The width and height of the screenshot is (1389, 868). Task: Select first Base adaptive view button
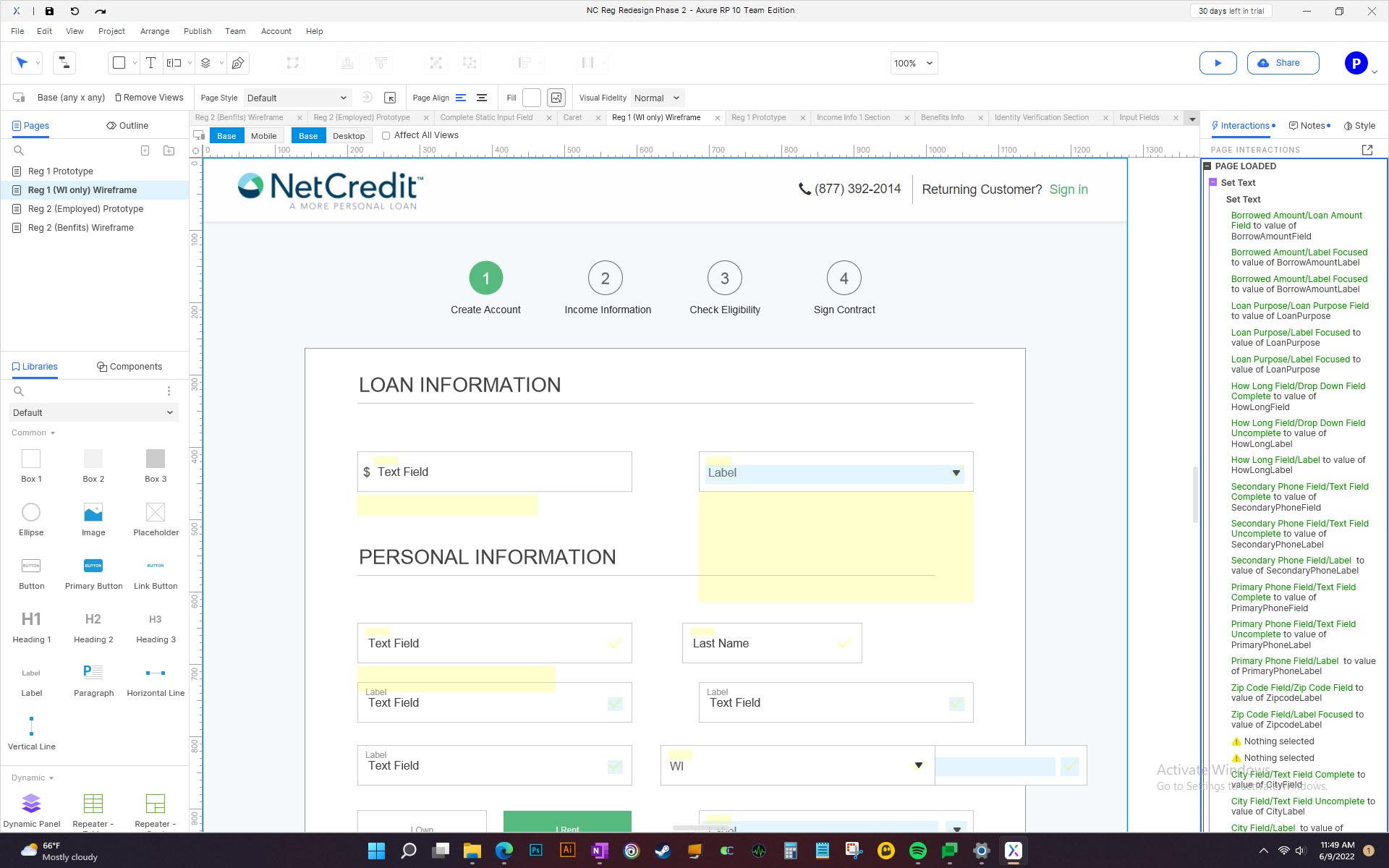point(226,136)
